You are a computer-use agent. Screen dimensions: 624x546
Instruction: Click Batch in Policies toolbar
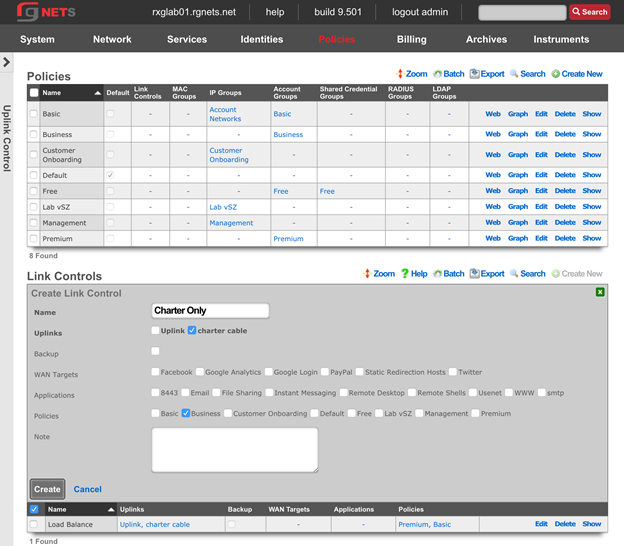click(449, 74)
